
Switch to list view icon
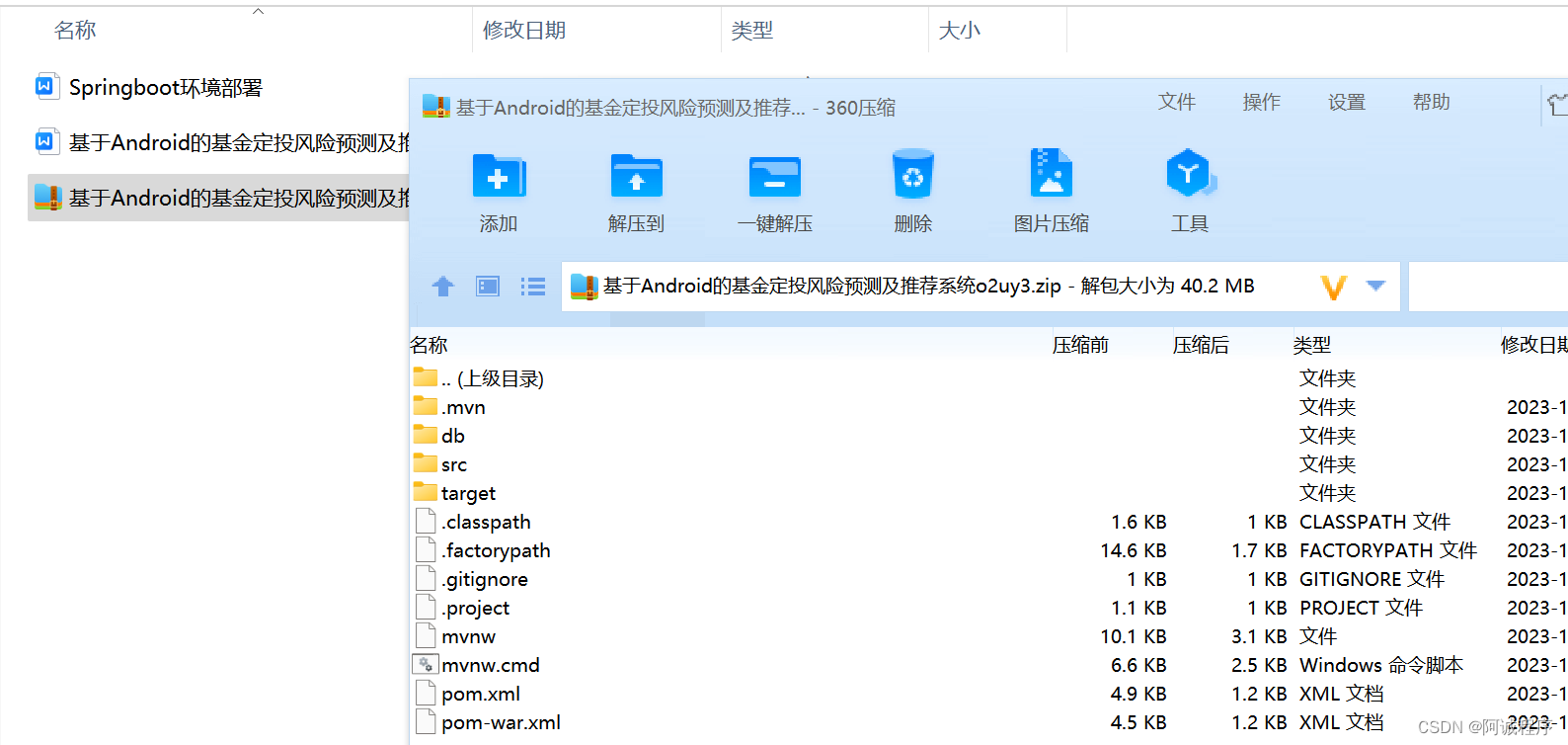pos(533,287)
